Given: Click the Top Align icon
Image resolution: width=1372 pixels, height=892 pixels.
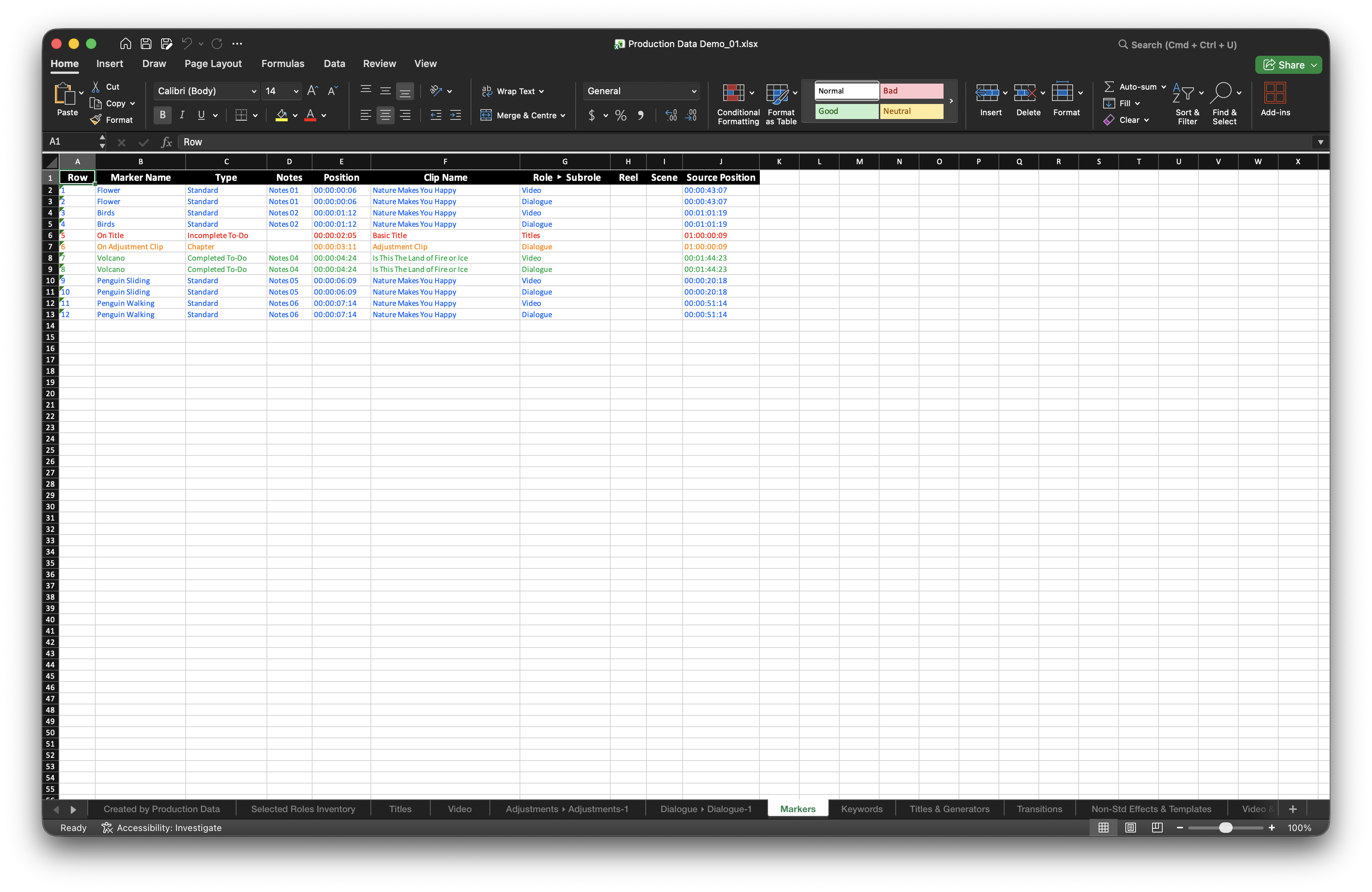Looking at the screenshot, I should point(366,90).
